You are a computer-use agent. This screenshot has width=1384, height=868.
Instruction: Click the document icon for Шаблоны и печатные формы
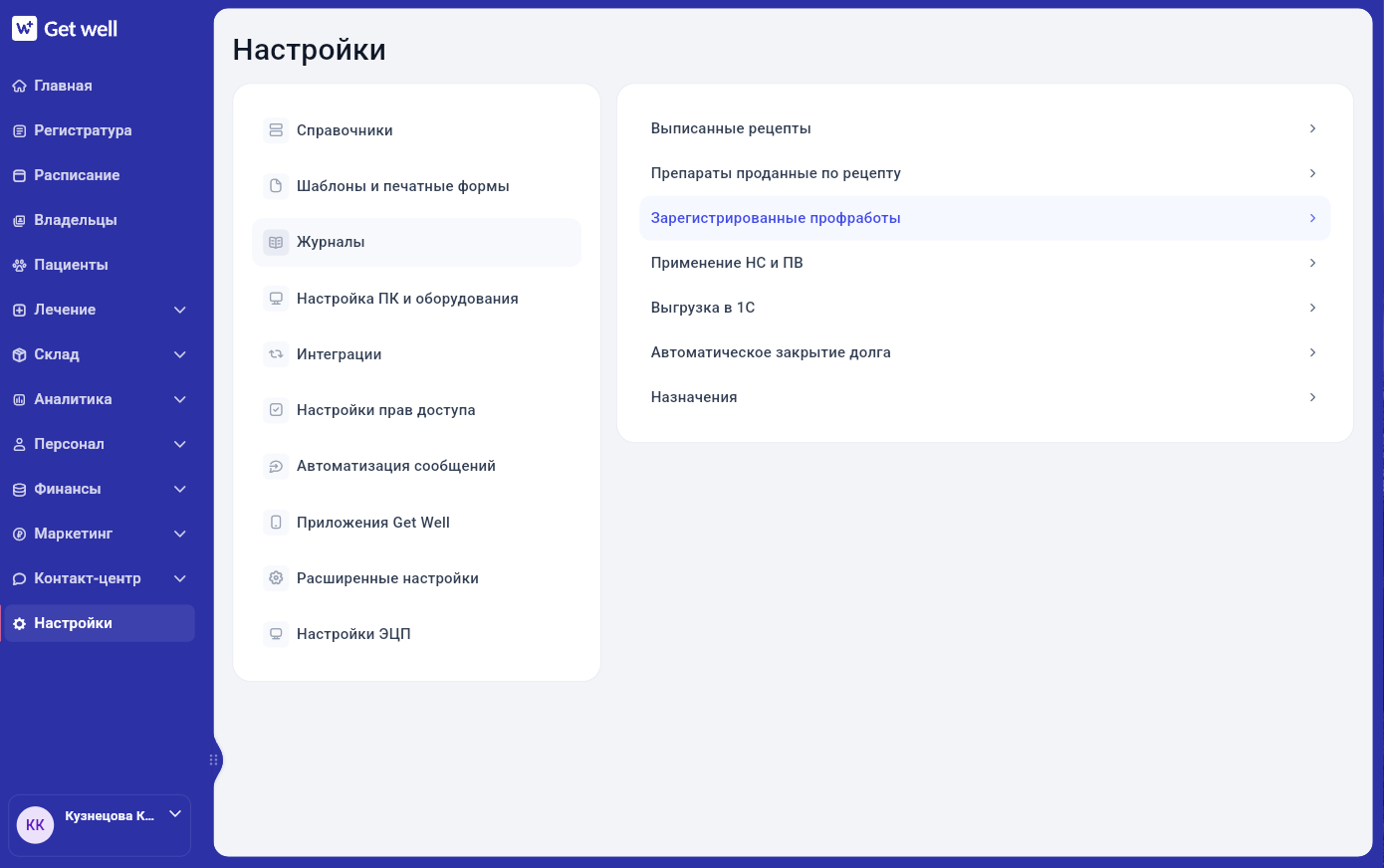coord(276,186)
